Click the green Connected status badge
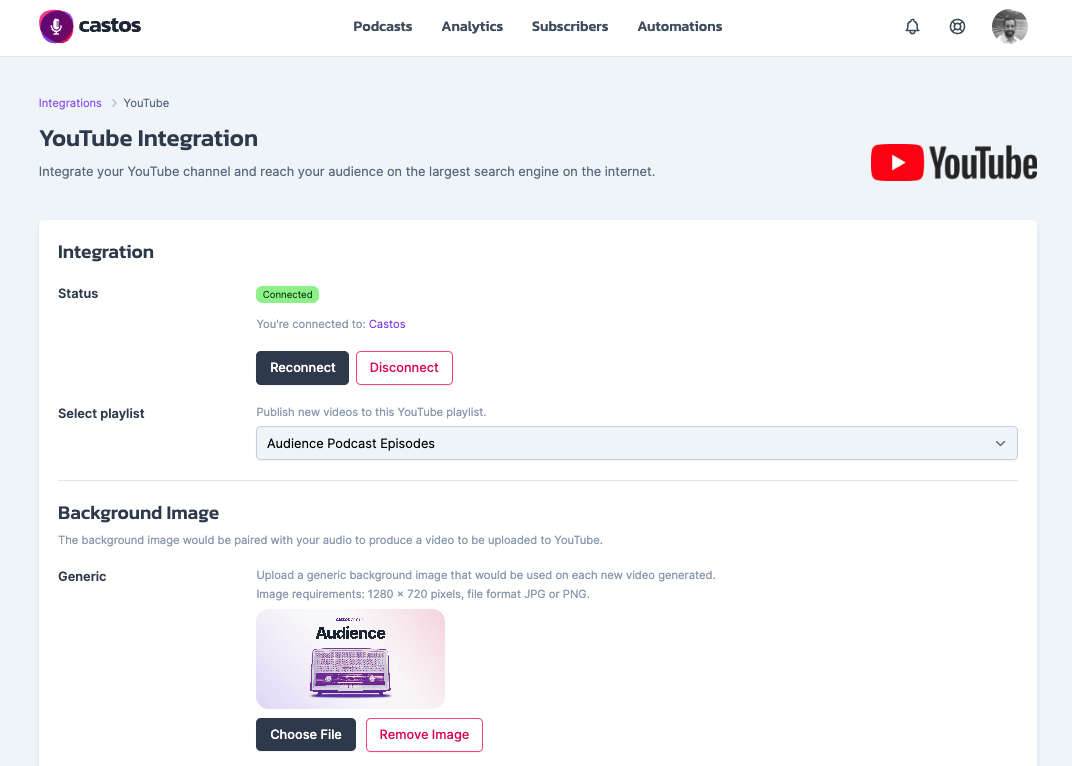Screen dimensions: 1072x766 287,295
